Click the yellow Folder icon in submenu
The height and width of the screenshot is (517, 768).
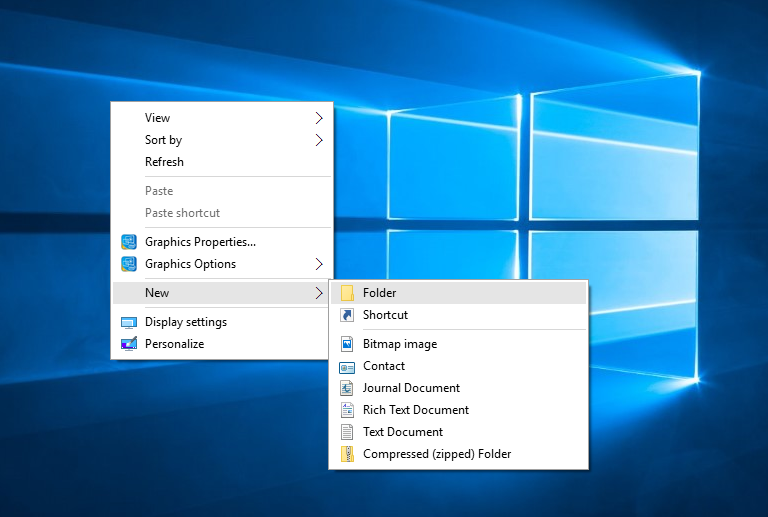point(347,293)
